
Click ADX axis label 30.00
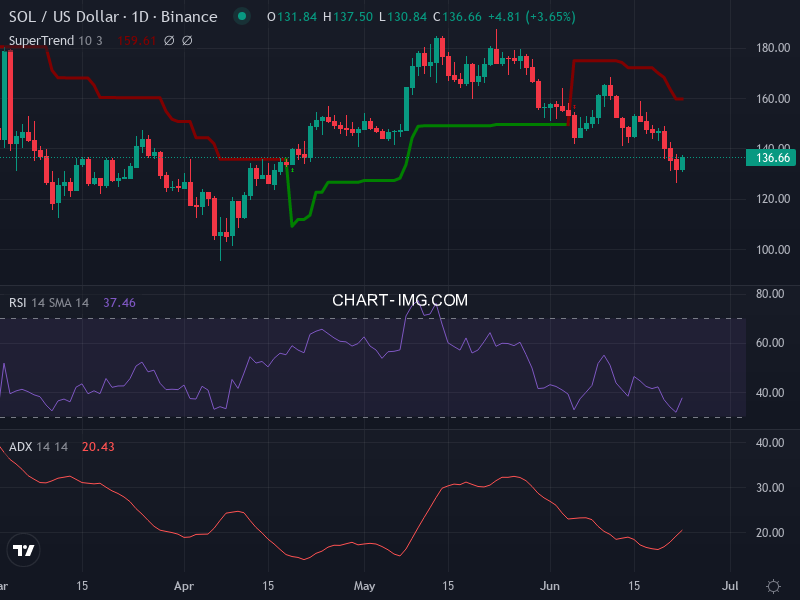[770, 488]
